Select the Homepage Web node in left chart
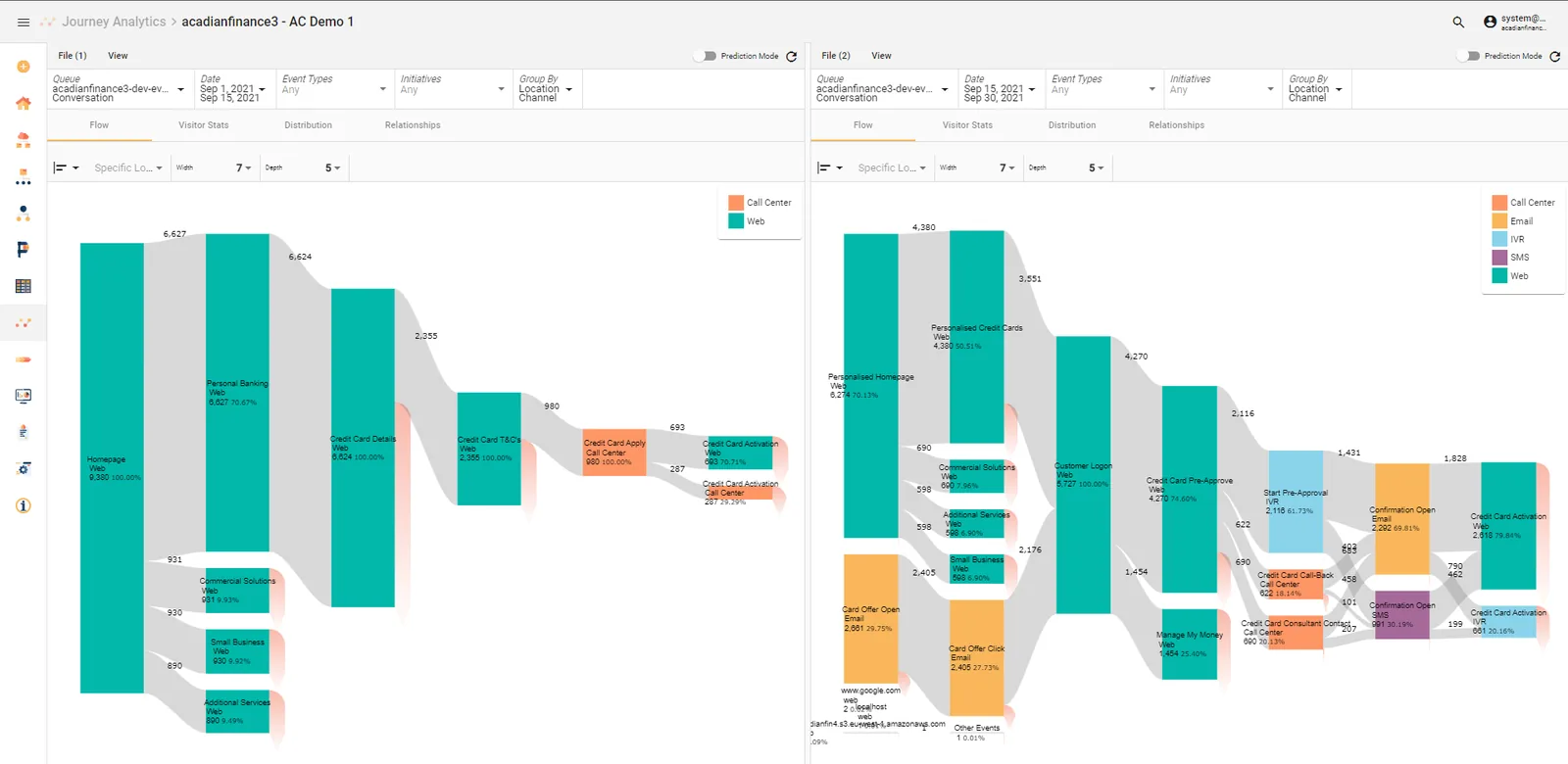Screen dimensions: 1568x764 [x=112, y=468]
